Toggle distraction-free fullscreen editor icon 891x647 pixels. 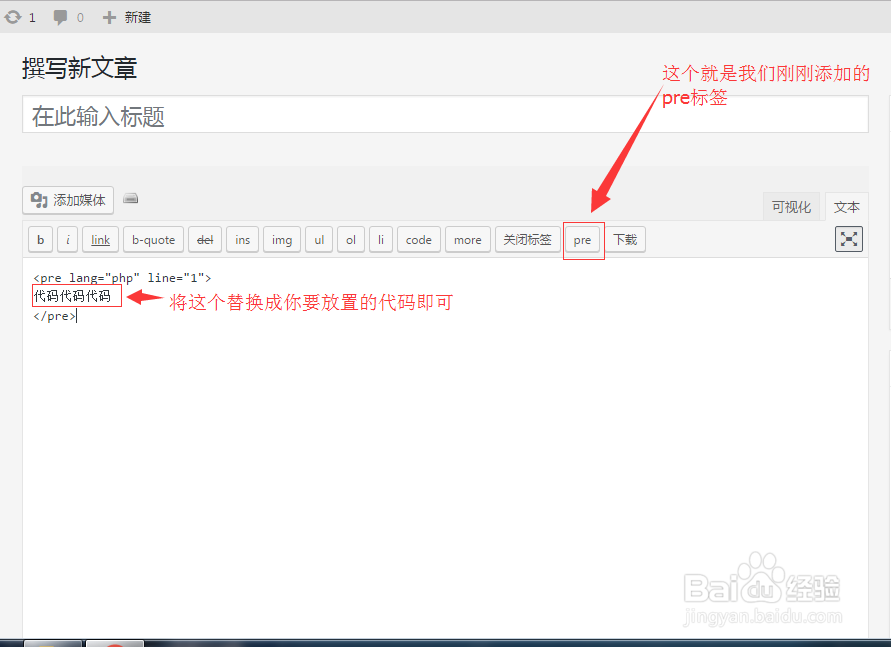click(848, 239)
